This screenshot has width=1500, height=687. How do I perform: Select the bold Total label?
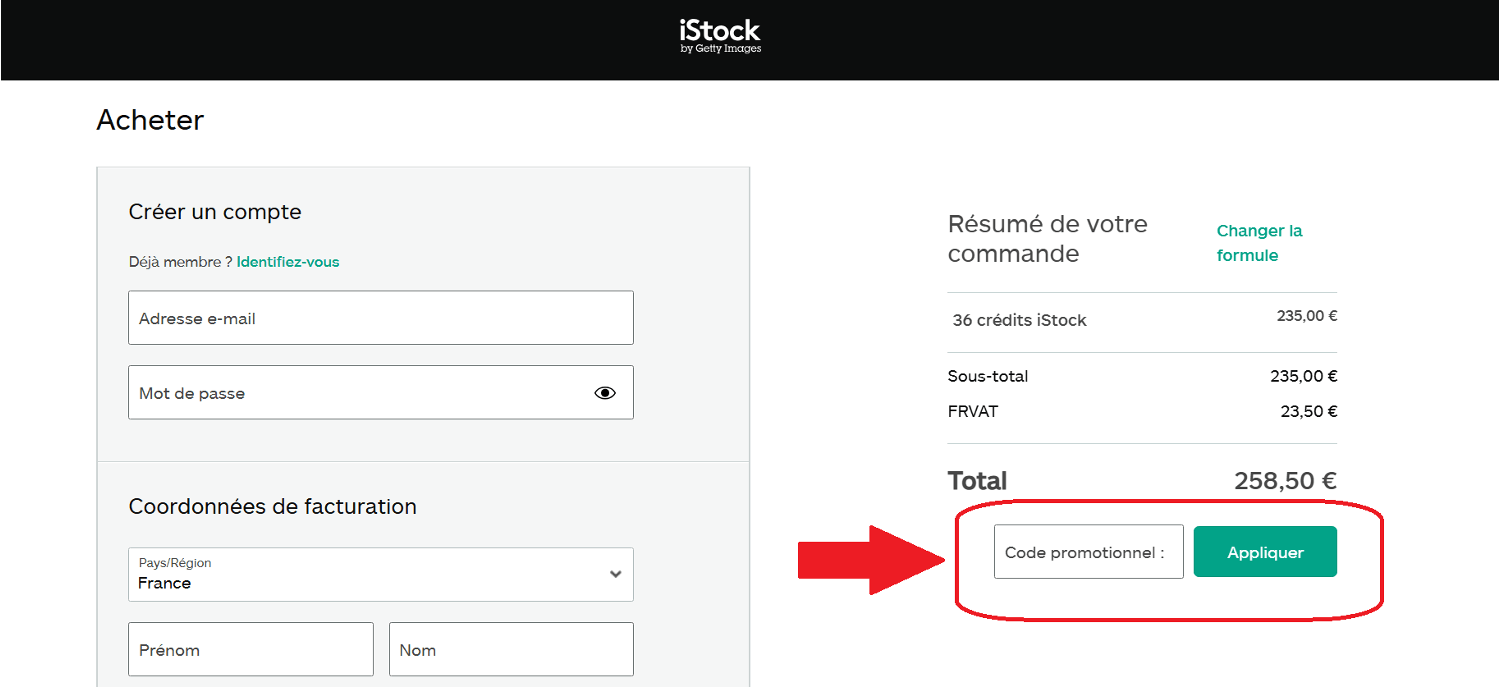977,480
